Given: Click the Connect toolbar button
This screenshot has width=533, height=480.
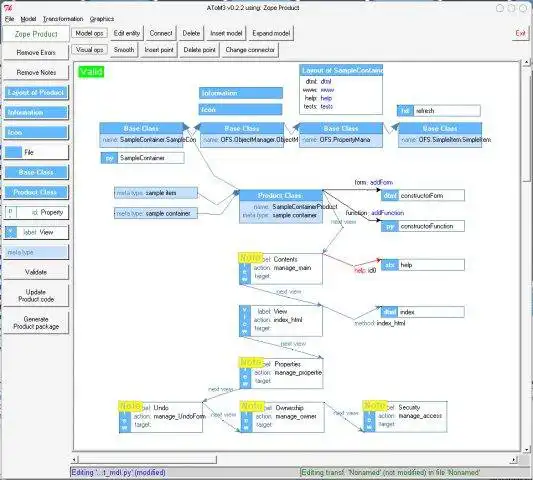Looking at the screenshot, I should (161, 33).
